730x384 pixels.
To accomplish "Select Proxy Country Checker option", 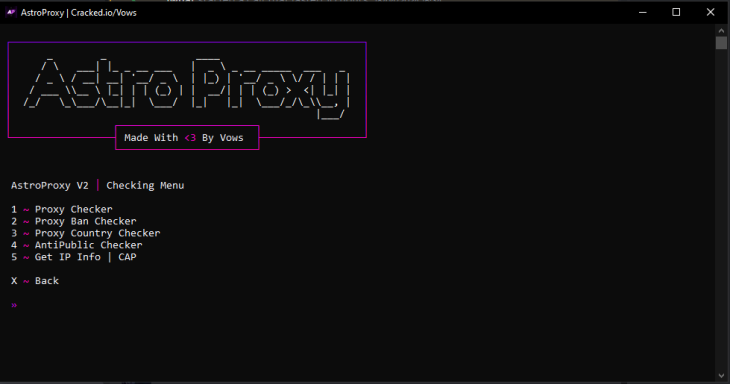I will coord(86,233).
